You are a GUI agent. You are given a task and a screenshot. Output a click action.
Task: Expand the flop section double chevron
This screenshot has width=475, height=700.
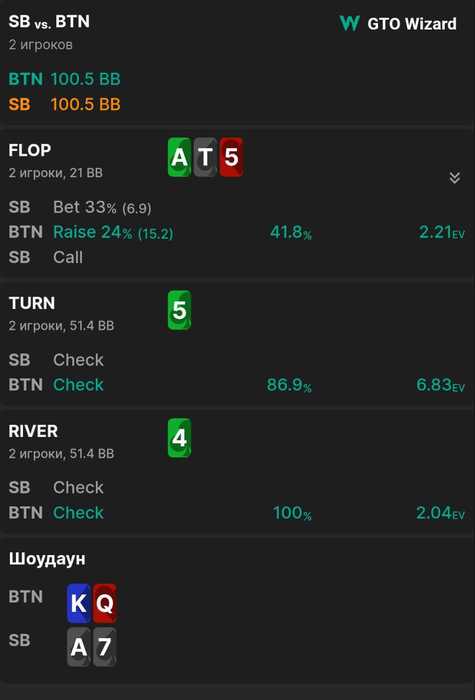coord(454,178)
